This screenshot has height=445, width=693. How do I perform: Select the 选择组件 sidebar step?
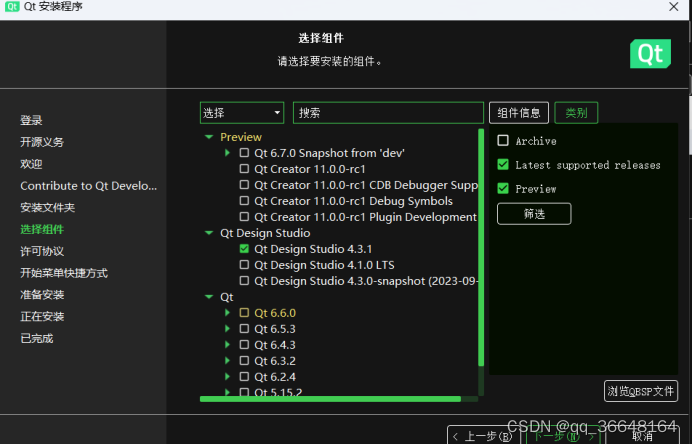[x=42, y=229]
